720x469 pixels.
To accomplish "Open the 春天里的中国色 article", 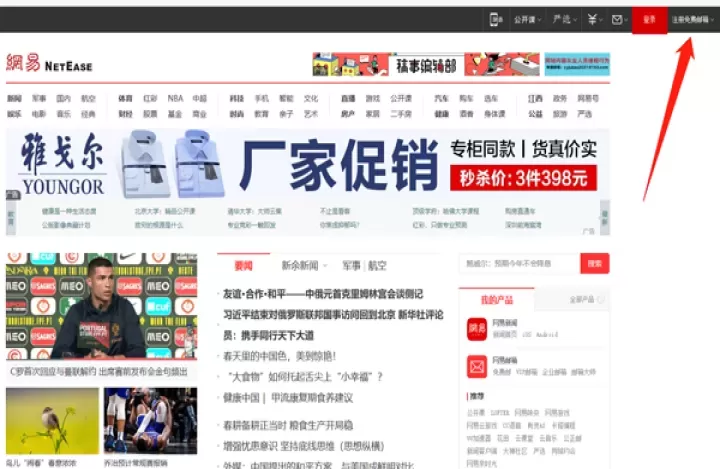I will pyautogui.click(x=280, y=356).
